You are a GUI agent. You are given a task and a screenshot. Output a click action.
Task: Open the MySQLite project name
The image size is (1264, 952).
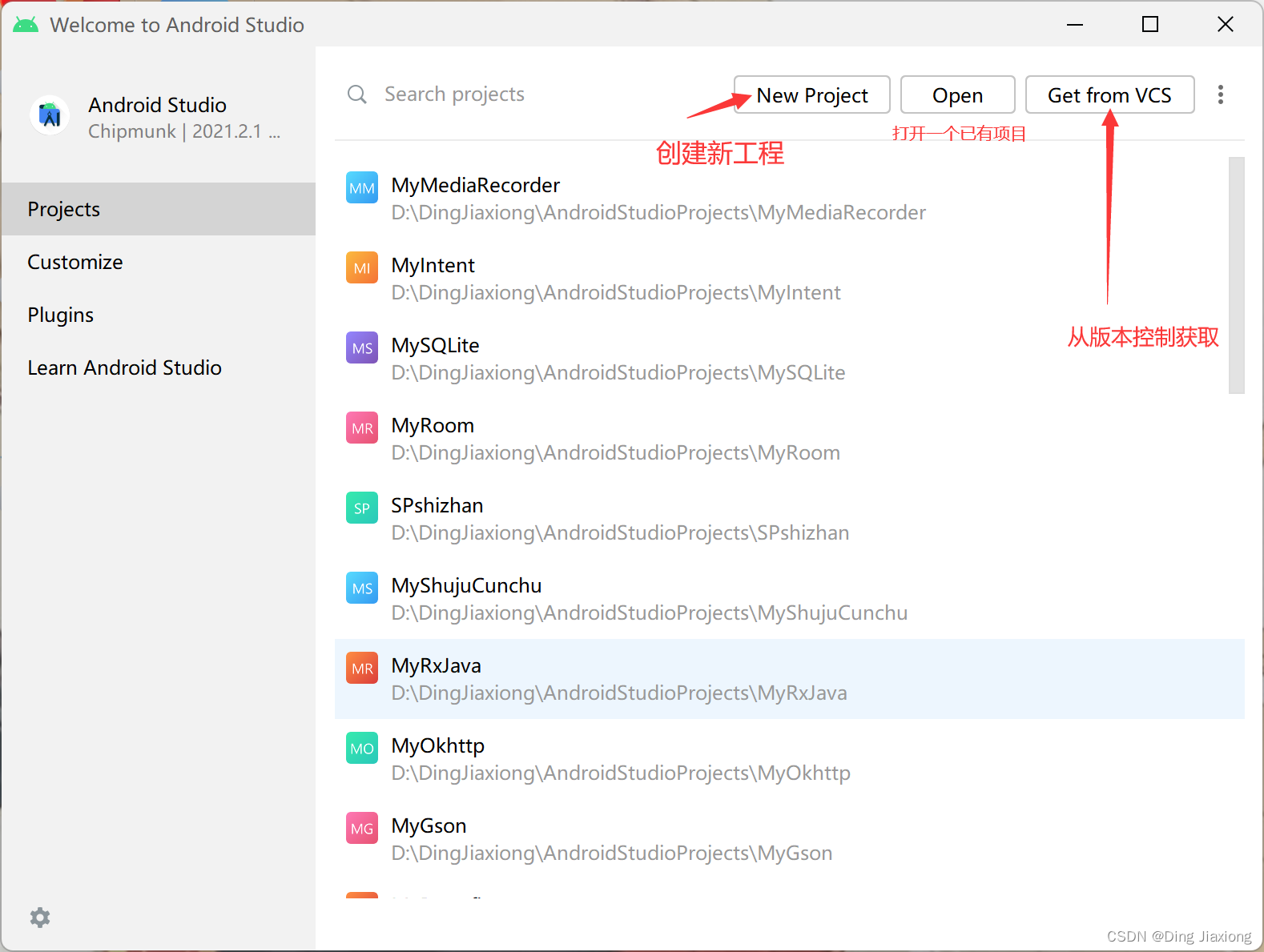click(x=436, y=345)
